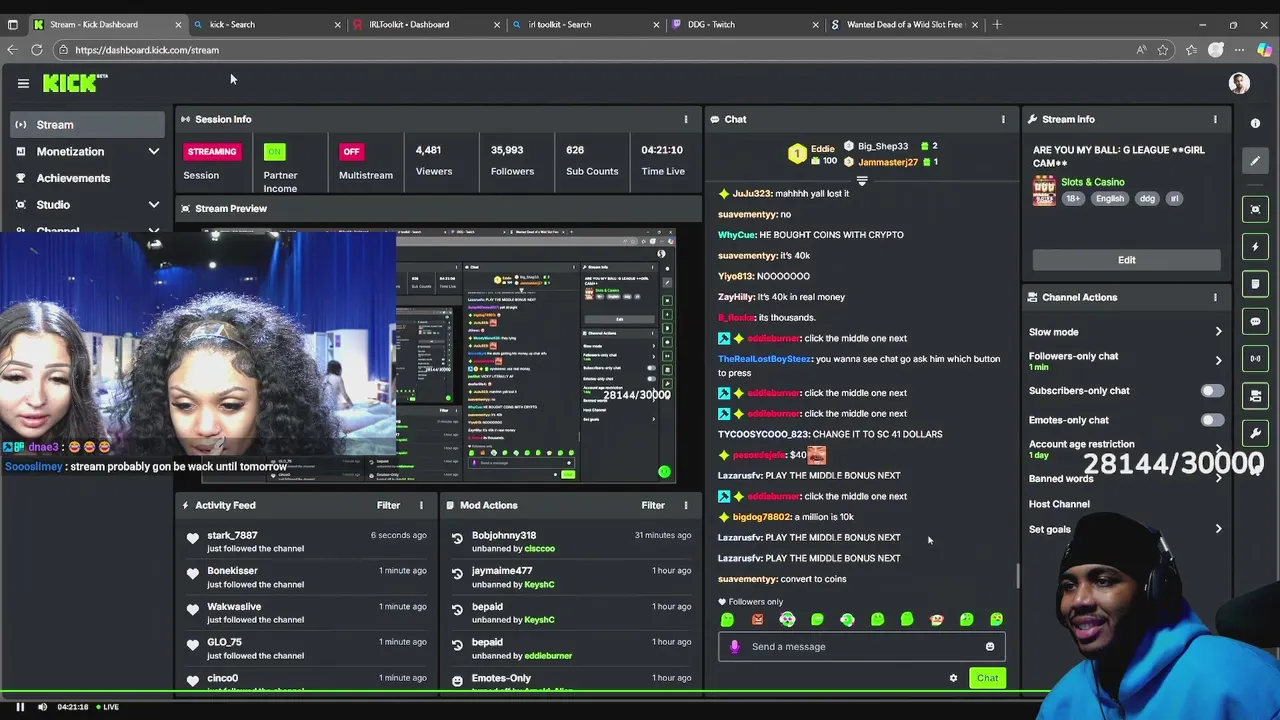Insert the monkey face emote

click(936, 620)
